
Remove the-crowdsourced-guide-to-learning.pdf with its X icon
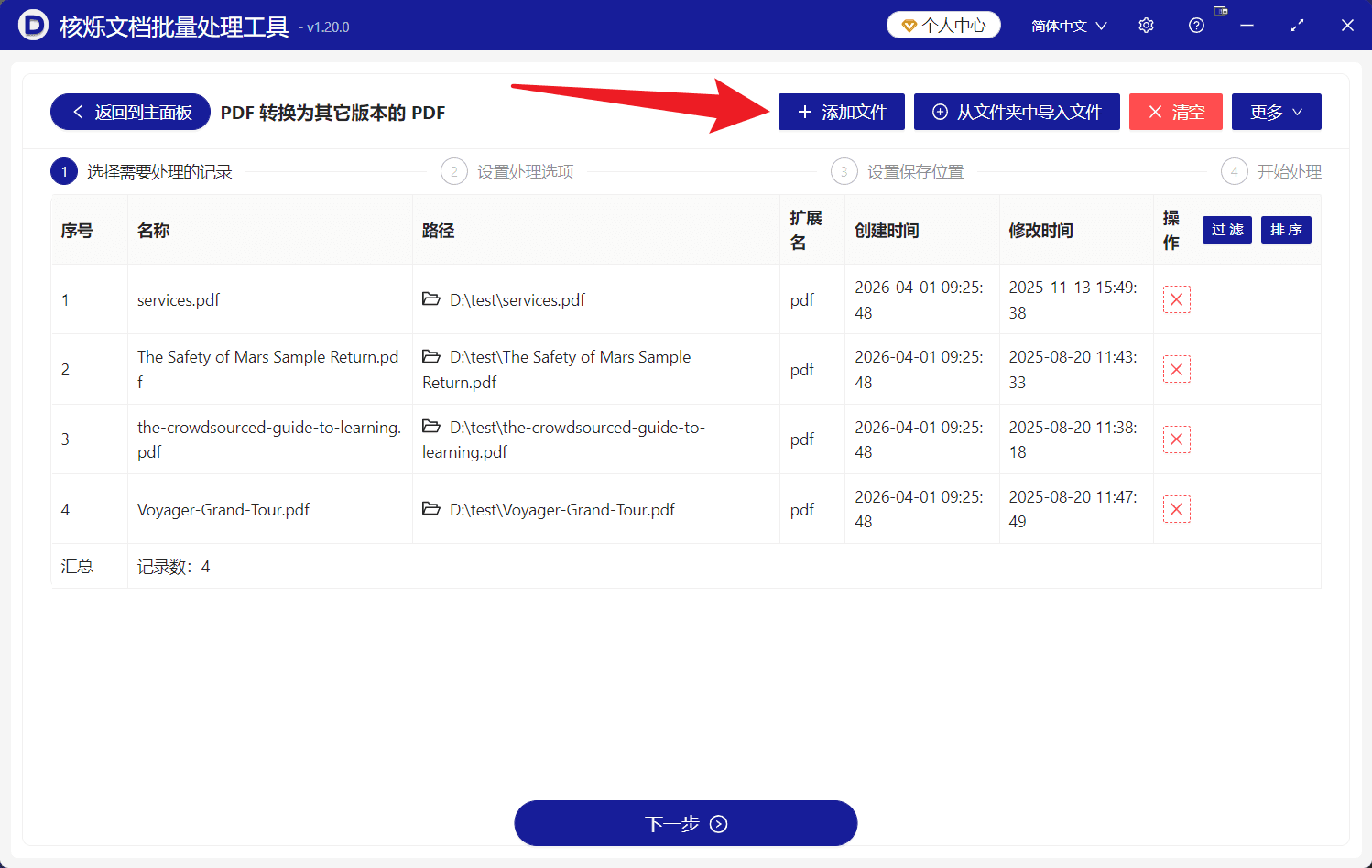1176,439
